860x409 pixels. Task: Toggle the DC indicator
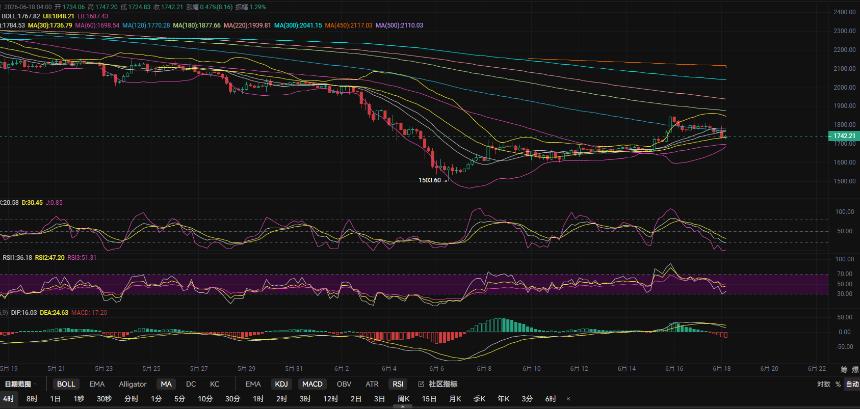point(190,384)
